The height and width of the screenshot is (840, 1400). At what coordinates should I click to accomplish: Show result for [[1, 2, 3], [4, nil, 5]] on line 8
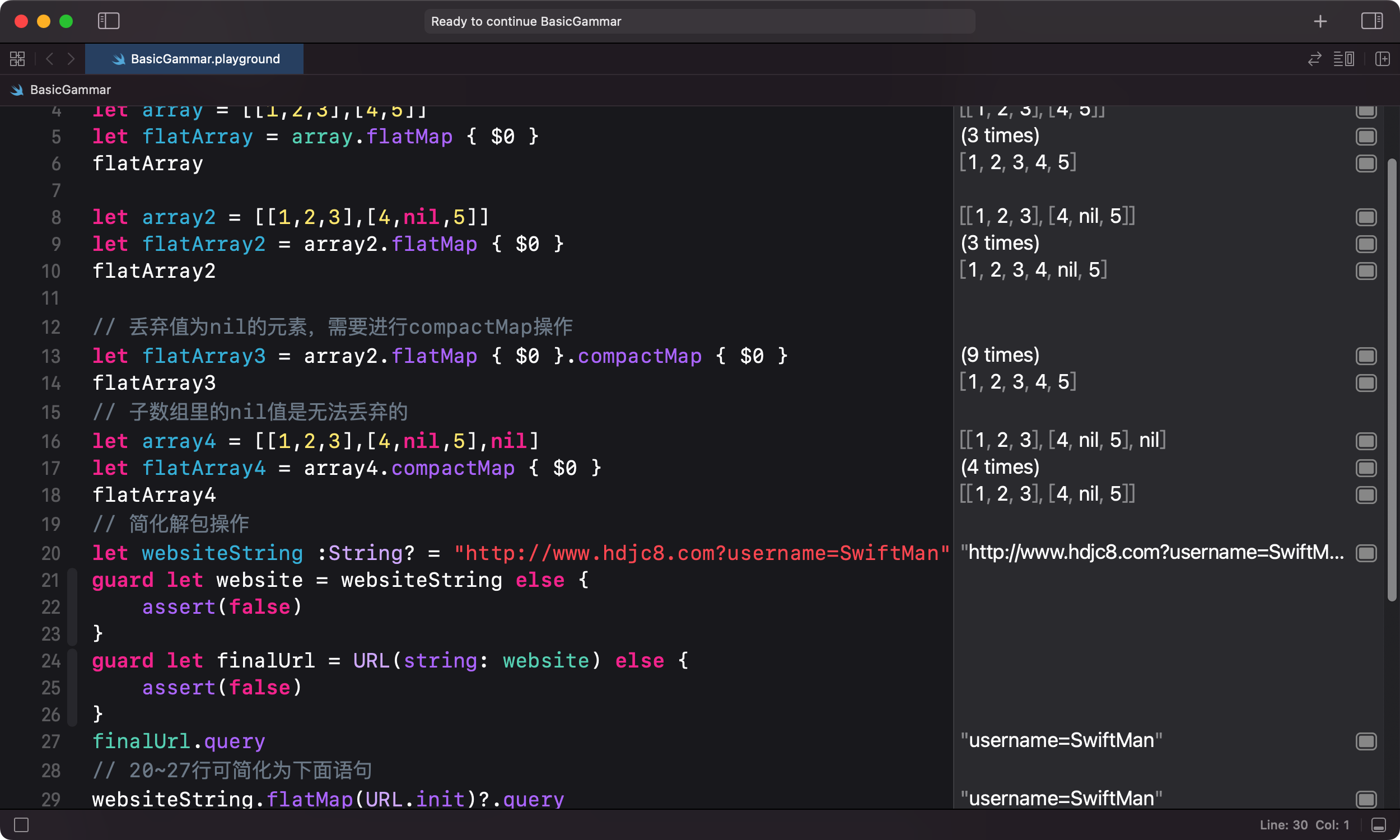[1366, 217]
